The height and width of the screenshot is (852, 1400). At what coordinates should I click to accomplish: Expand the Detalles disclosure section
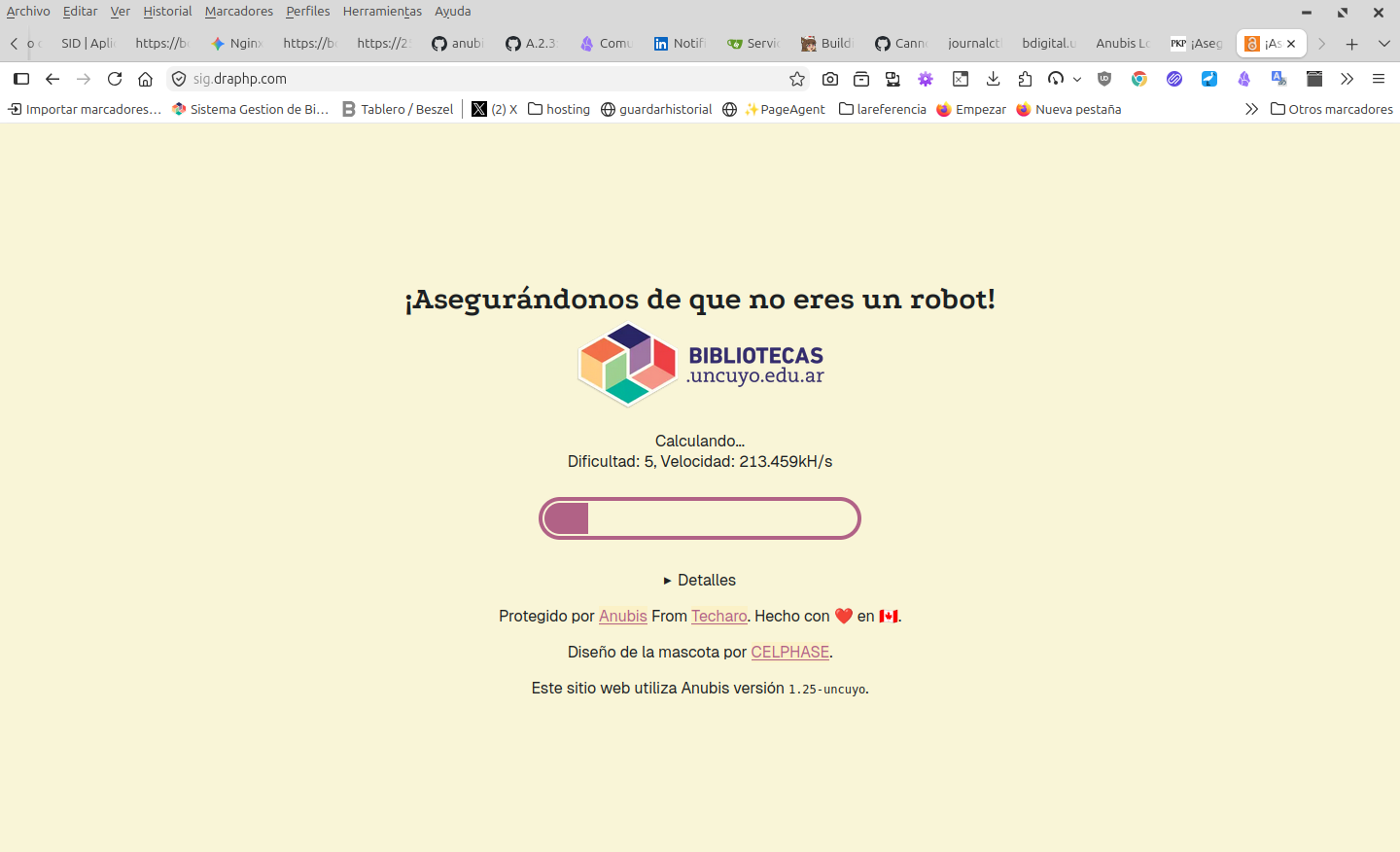700,580
